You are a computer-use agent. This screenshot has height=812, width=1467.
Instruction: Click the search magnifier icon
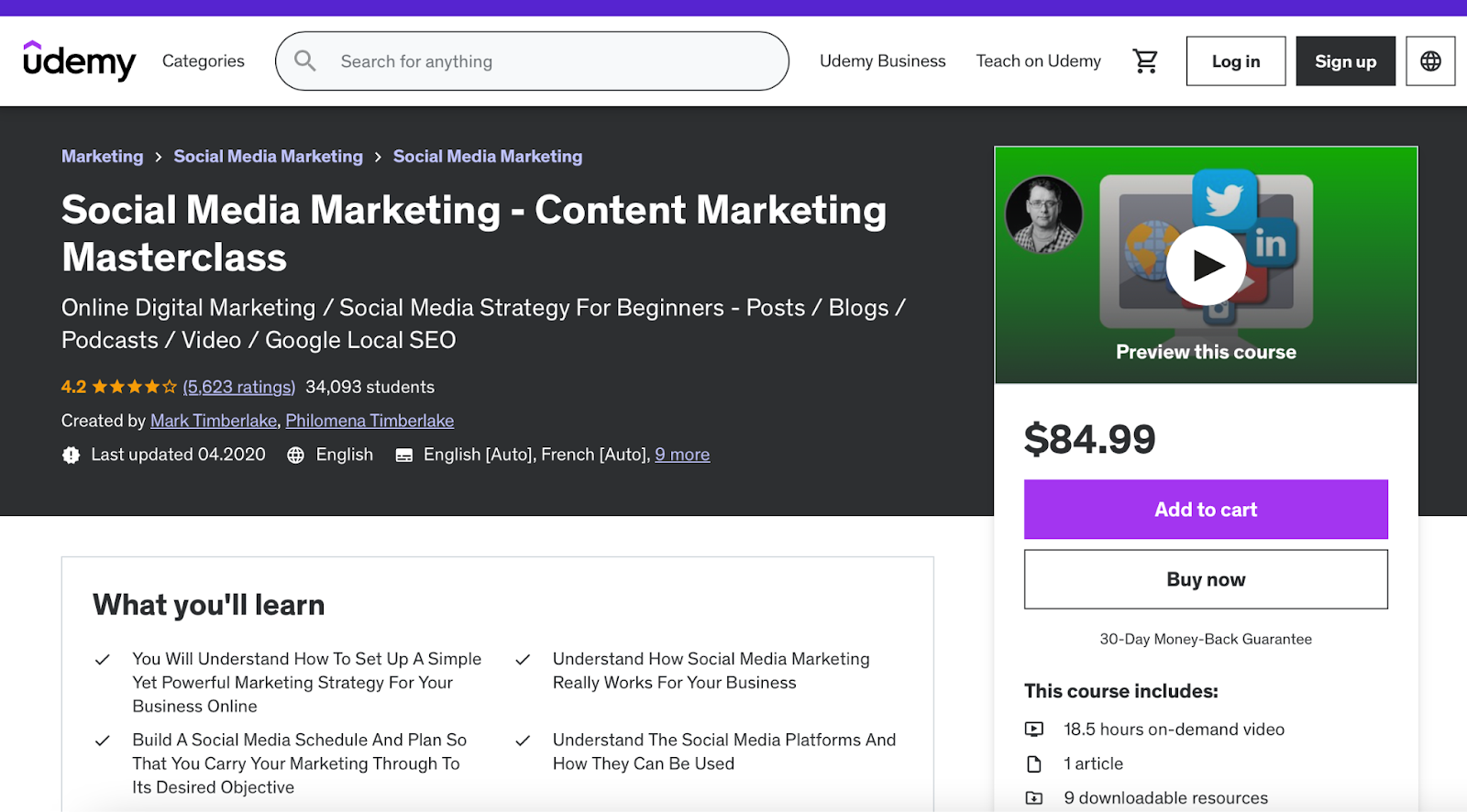[305, 61]
